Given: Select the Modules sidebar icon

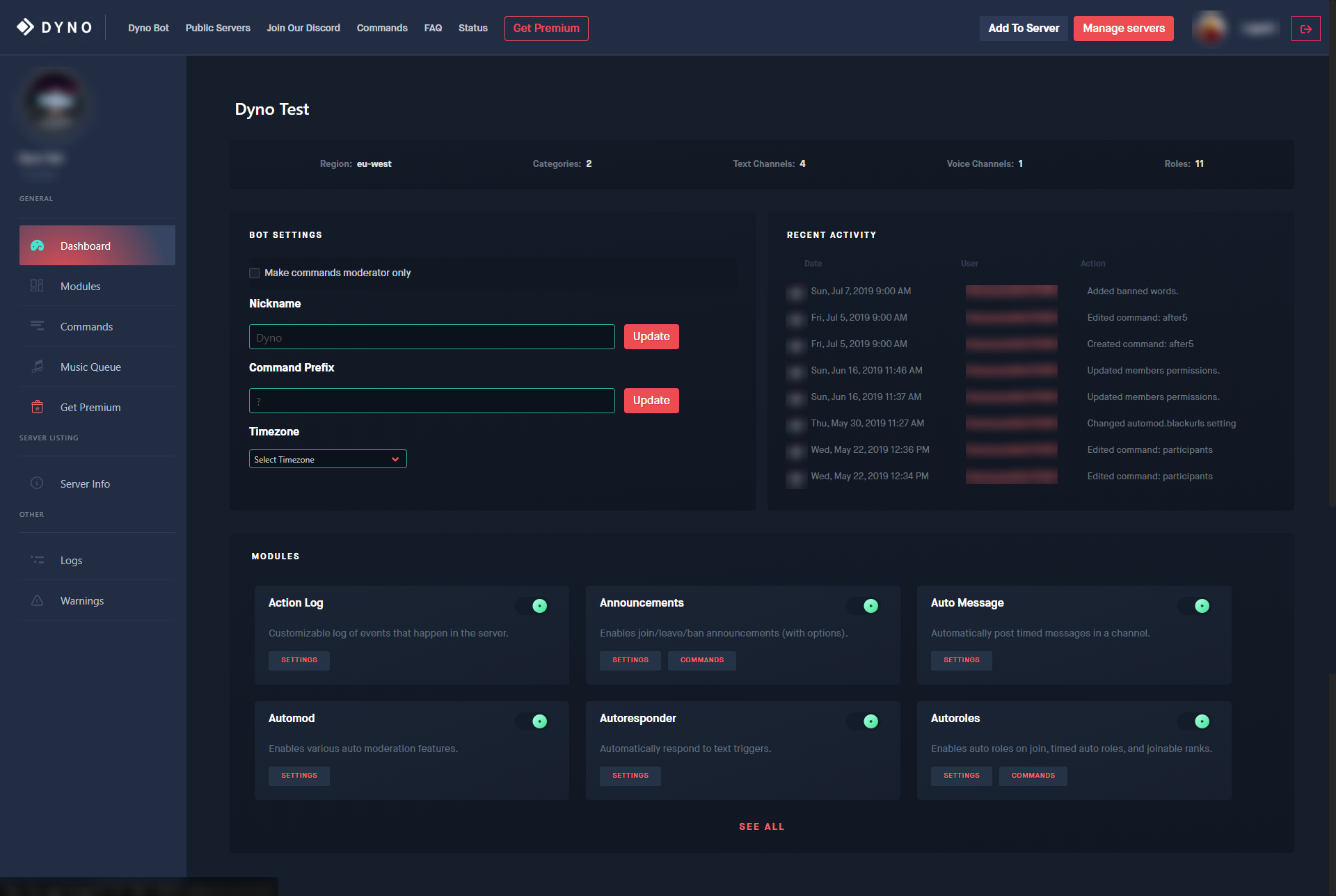Looking at the screenshot, I should tap(37, 286).
